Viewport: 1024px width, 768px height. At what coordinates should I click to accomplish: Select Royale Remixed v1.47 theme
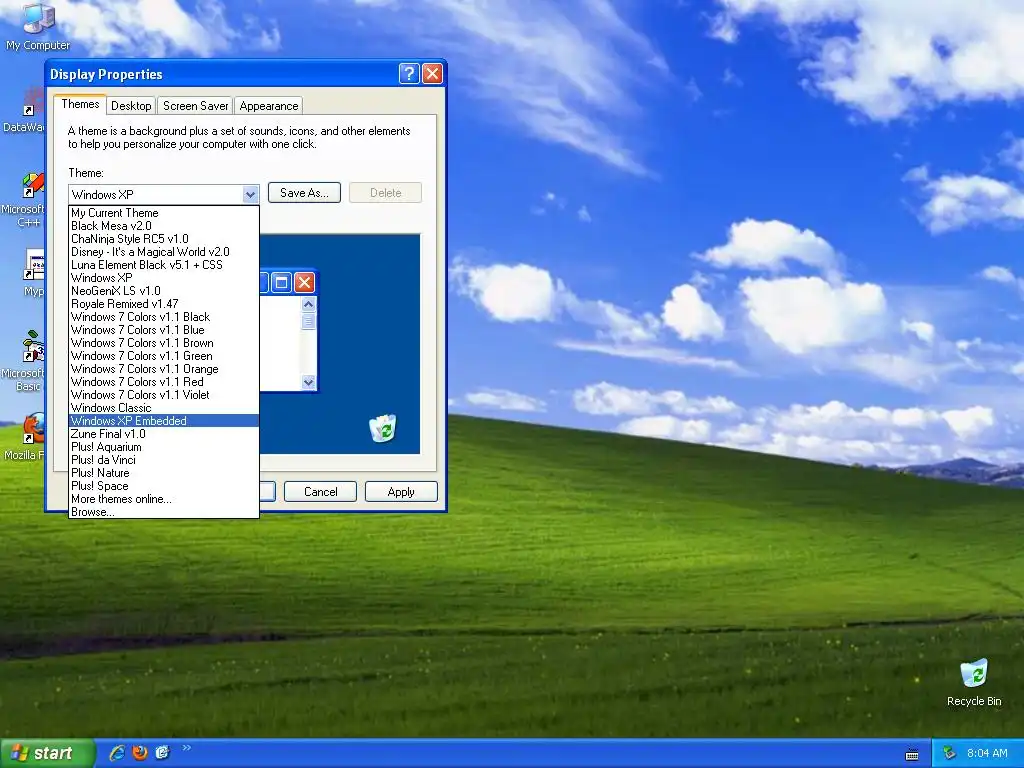(164, 304)
